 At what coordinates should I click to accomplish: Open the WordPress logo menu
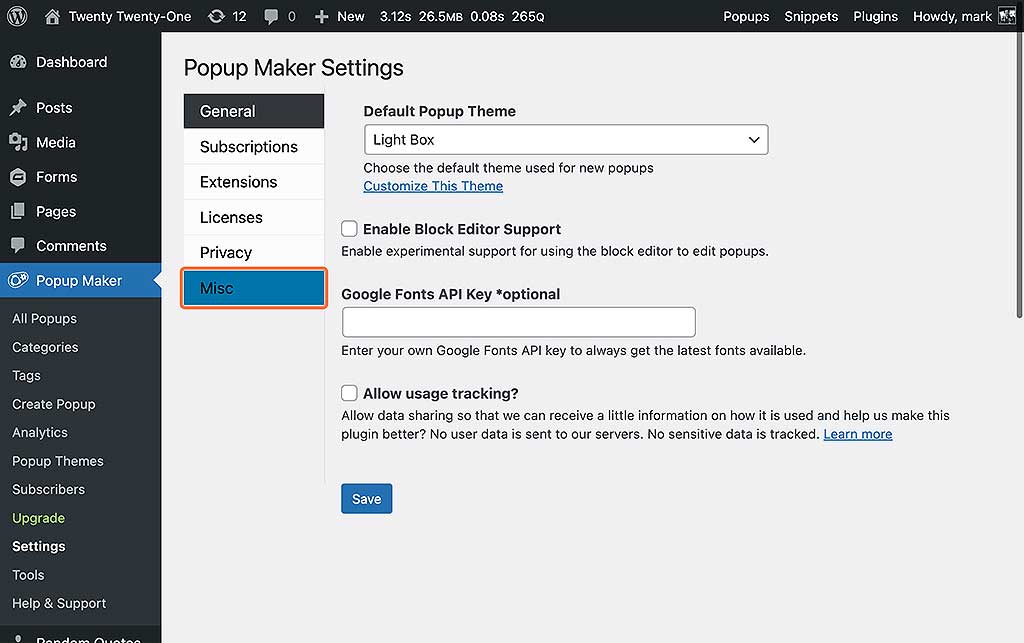tap(17, 16)
